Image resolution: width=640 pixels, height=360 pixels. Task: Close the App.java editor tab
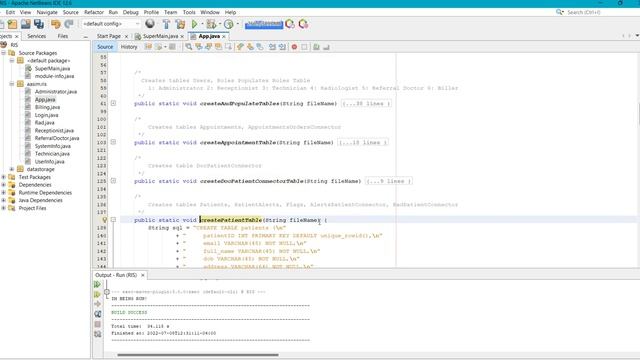click(224, 36)
